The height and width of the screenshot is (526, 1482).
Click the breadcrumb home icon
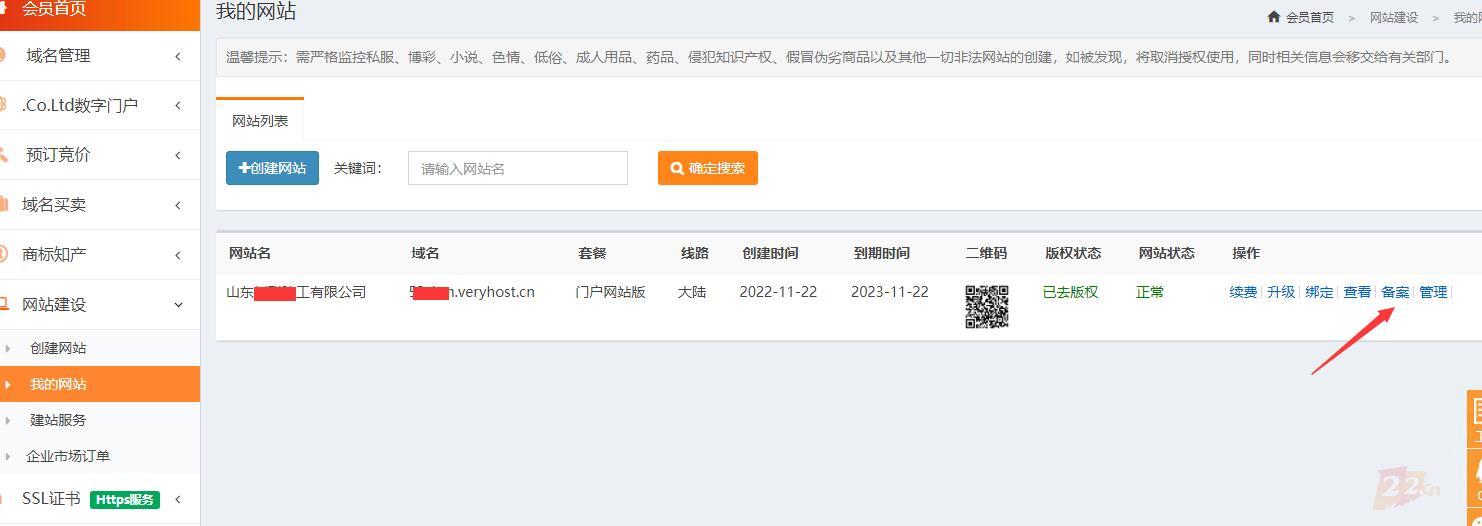[1274, 17]
